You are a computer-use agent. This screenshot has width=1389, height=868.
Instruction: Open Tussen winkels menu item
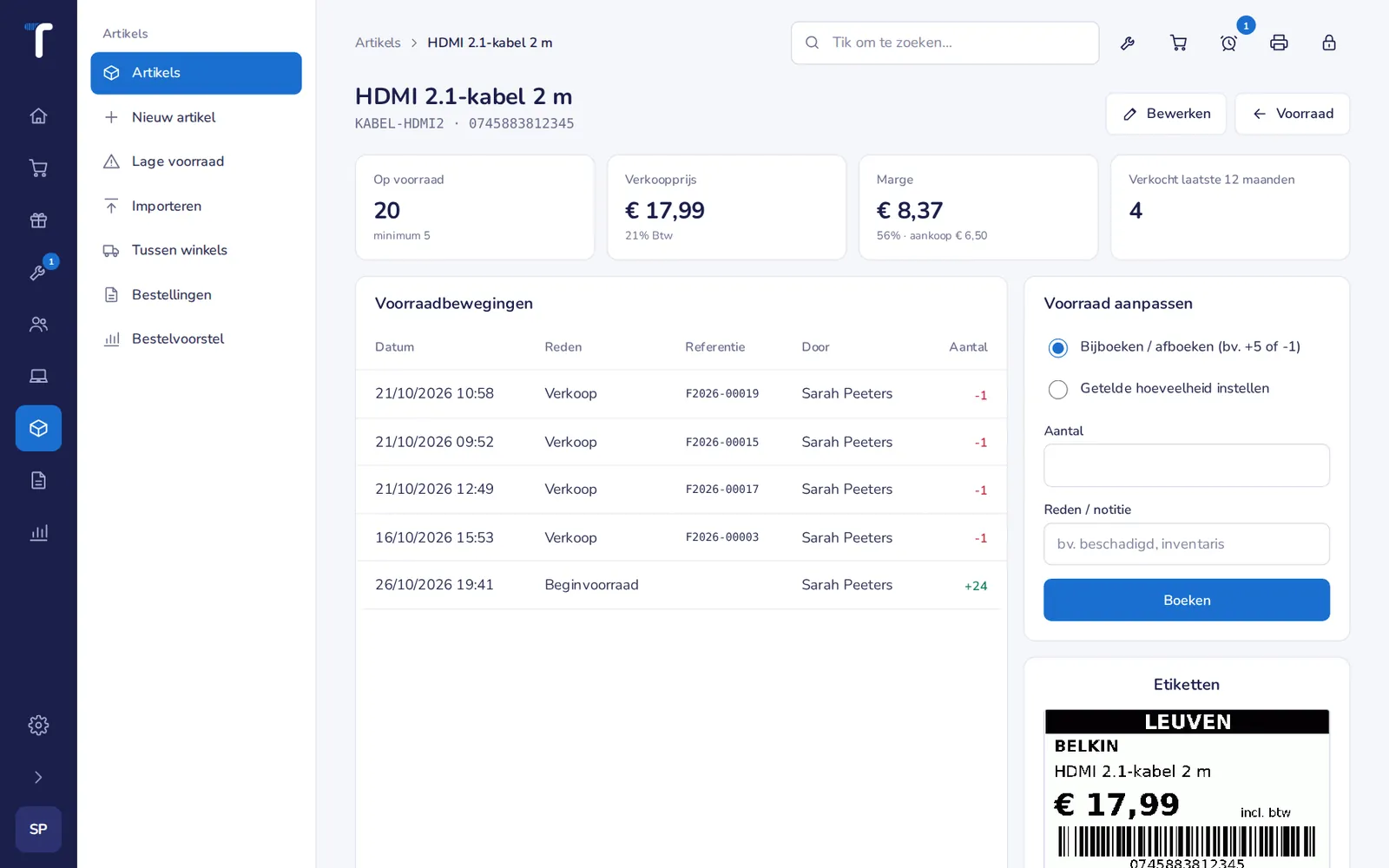(196, 250)
